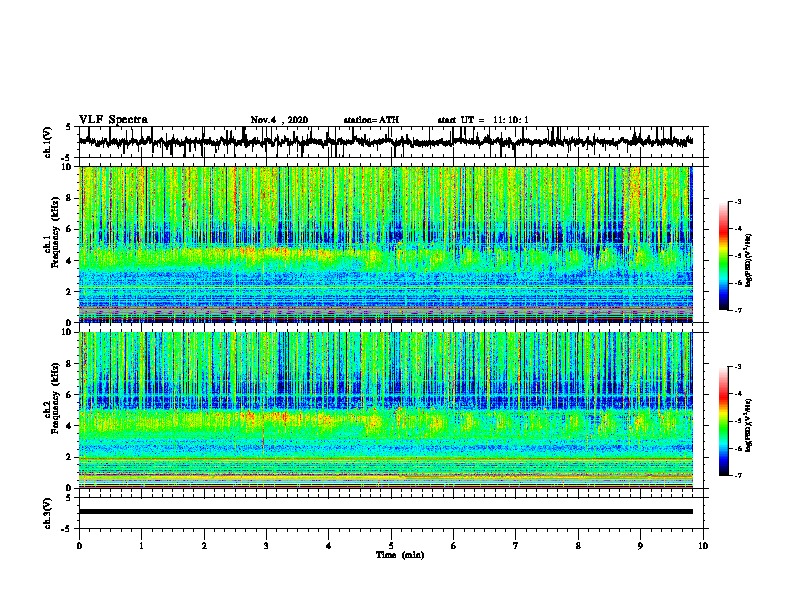792x612 pixels.
Task: Click the black ch.3 signal bar
Action: pyautogui.click(x=385, y=512)
